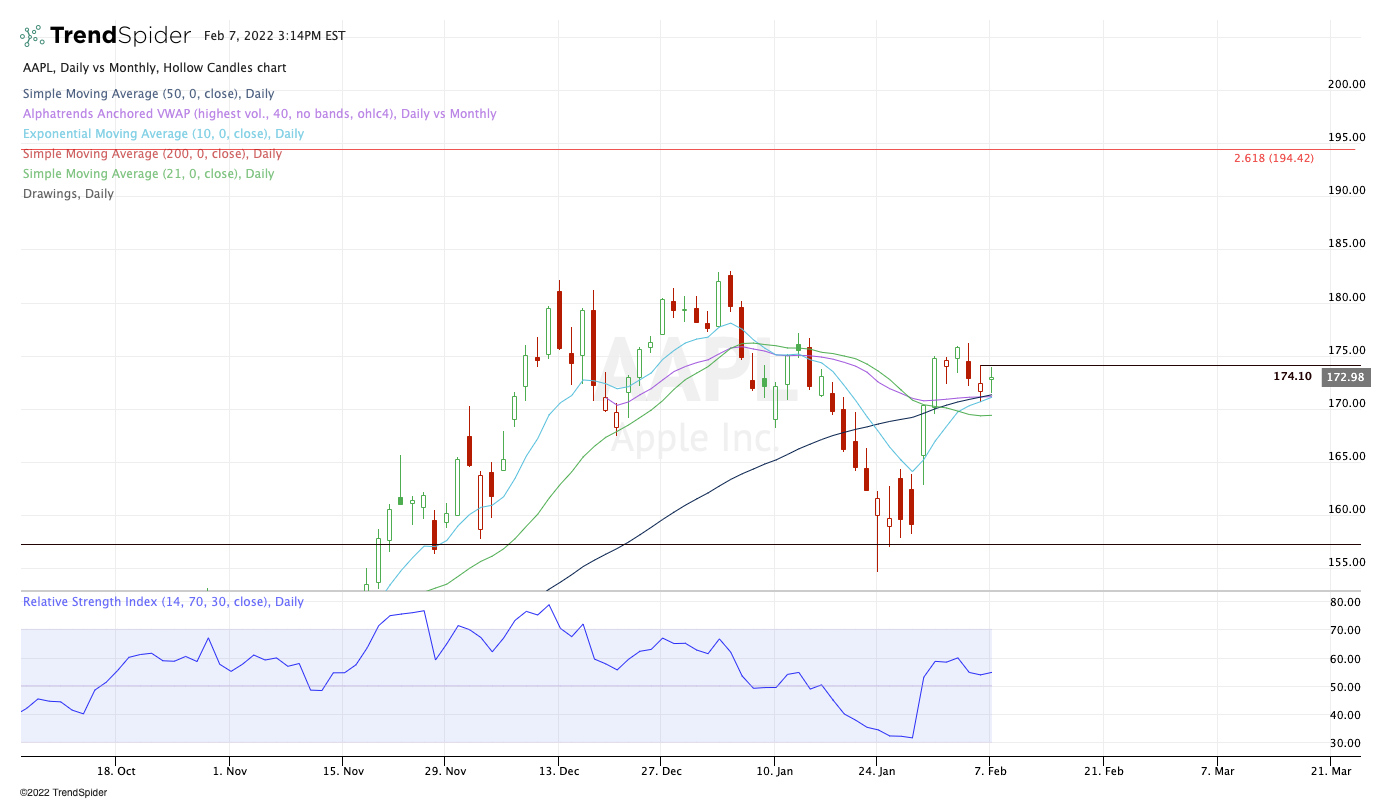Click the Relative Strength Index indicator label

coord(164,602)
